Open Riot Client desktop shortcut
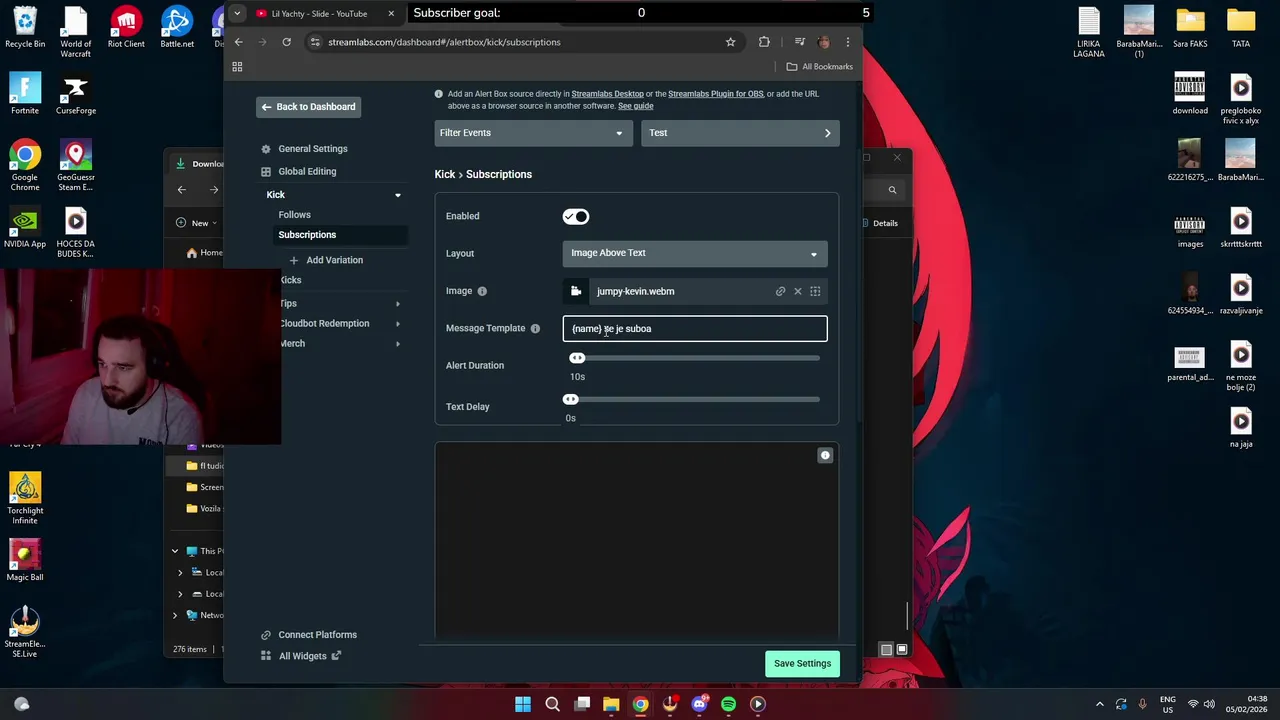Screen dimensions: 1280x720 tap(126, 27)
